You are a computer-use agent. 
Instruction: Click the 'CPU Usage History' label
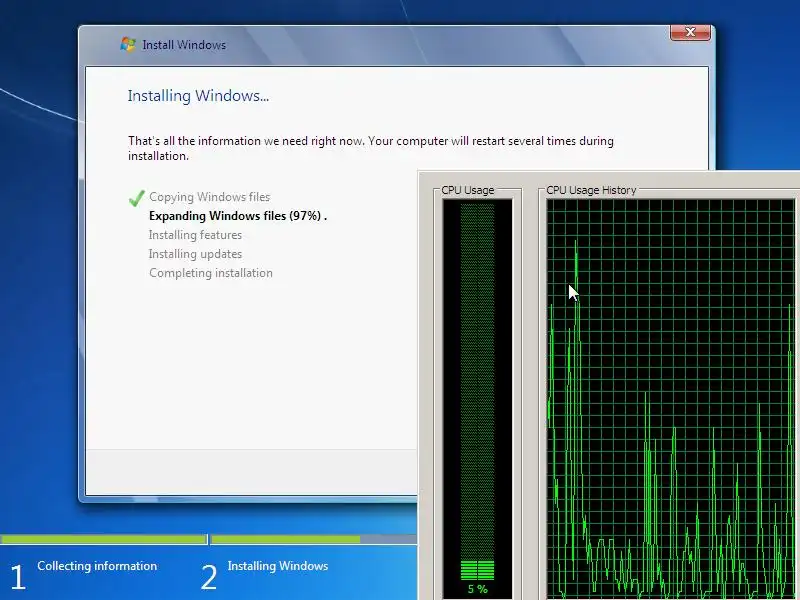(591, 190)
